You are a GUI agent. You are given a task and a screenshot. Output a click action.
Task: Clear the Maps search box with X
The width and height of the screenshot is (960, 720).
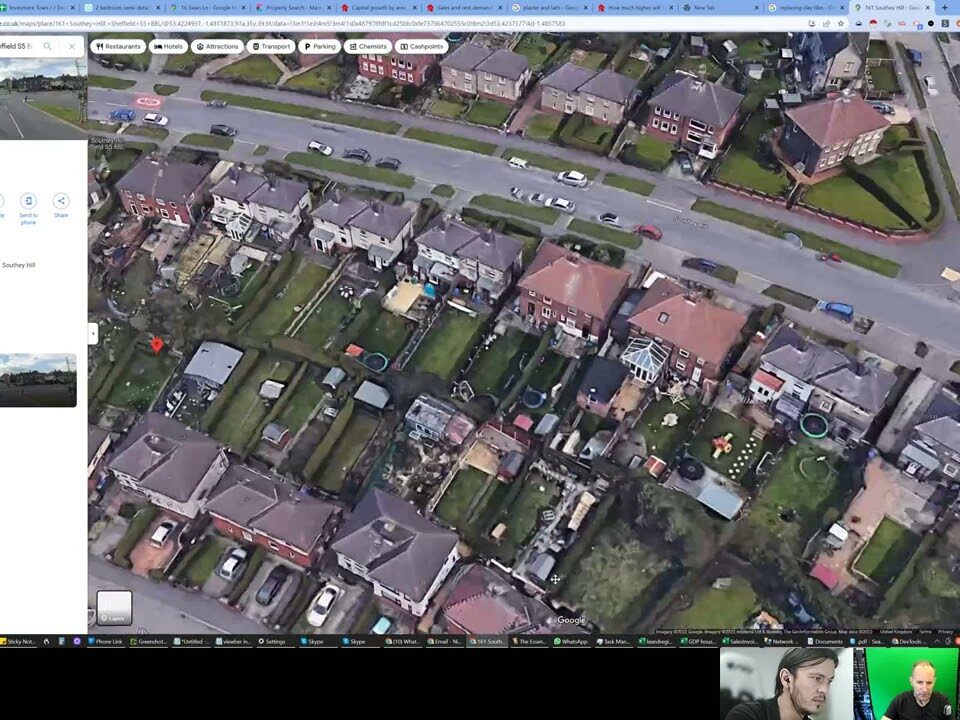72,46
